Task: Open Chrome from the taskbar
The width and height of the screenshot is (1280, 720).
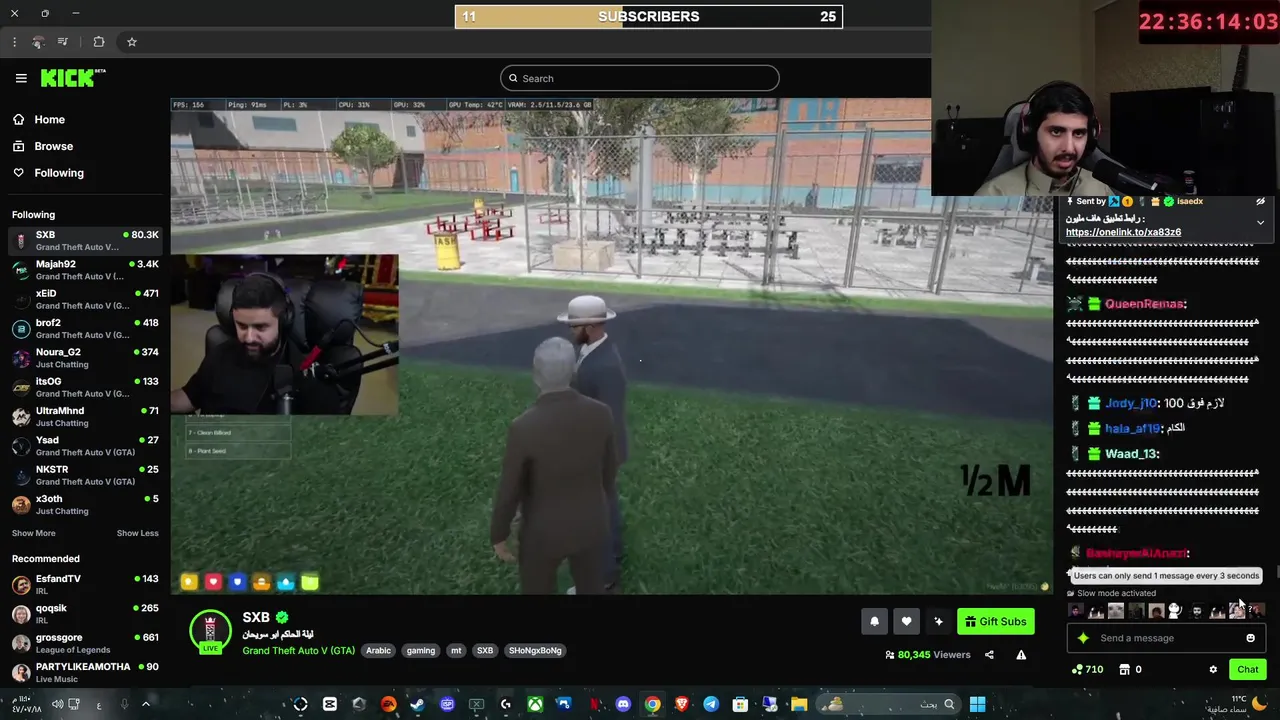Action: 652,704
